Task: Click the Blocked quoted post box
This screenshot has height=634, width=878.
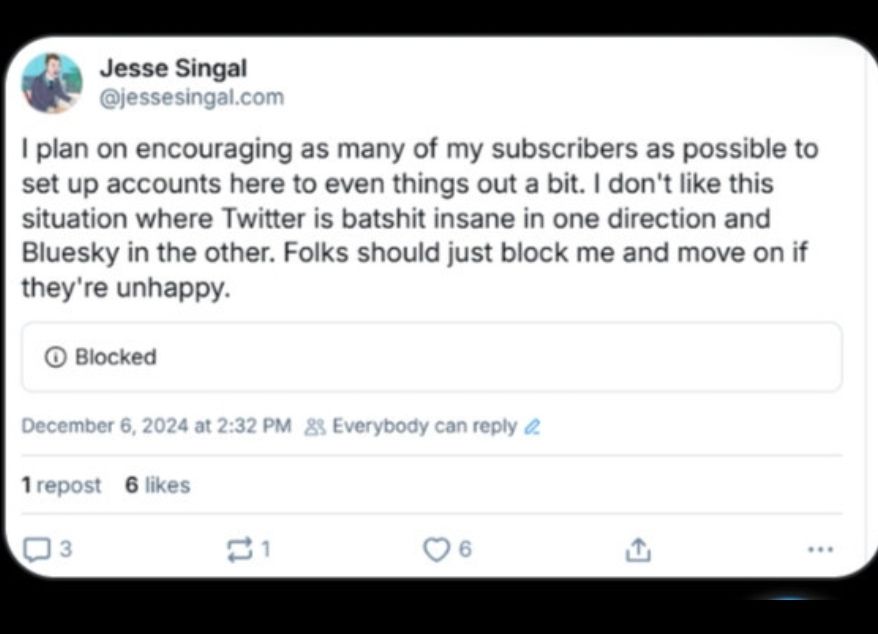Action: click(x=430, y=357)
